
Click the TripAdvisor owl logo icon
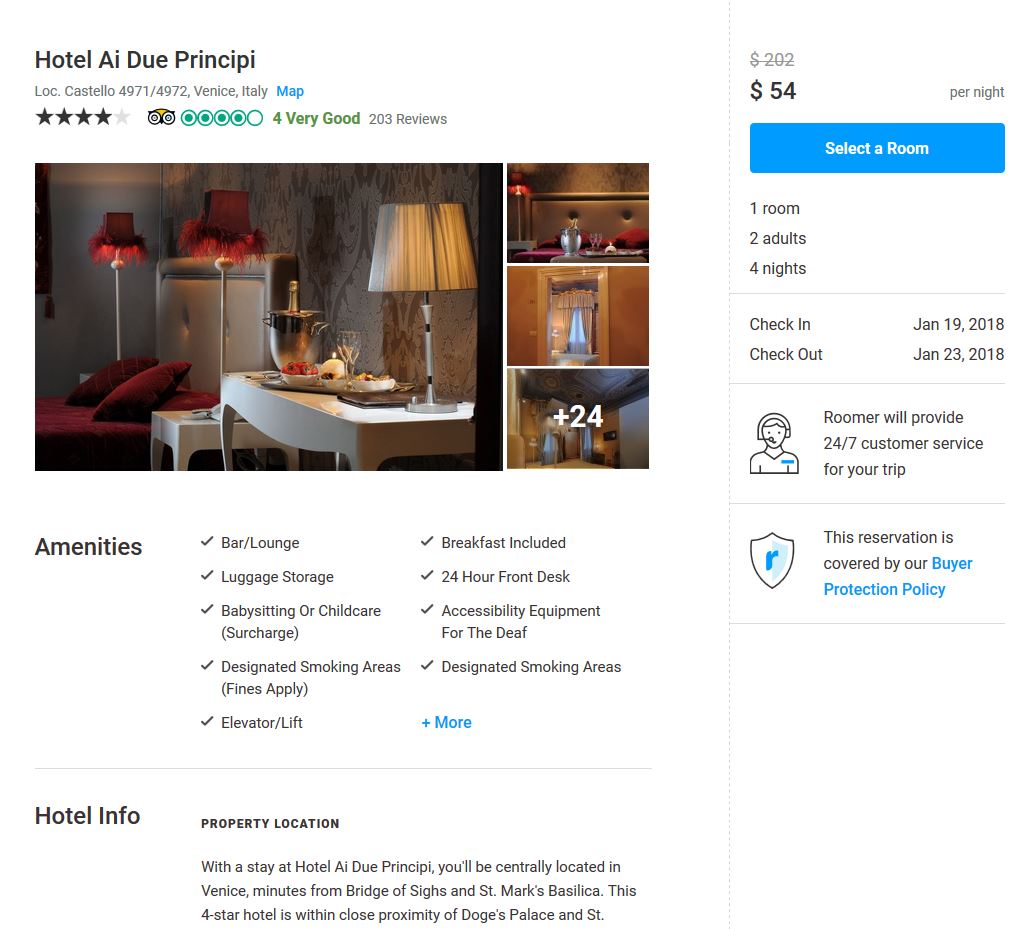tap(161, 118)
